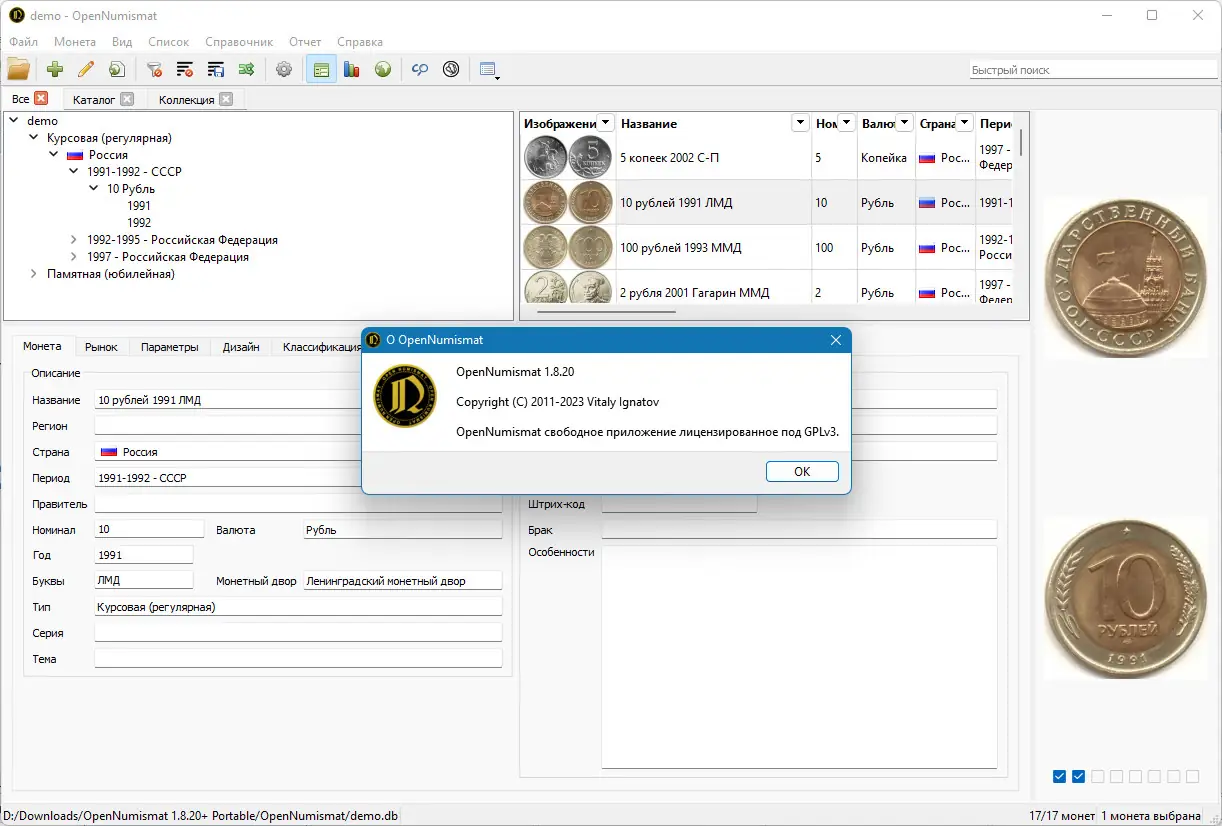Collapse the Курсовая (регулярная) tree node
The image size is (1222, 826).
pyautogui.click(x=34, y=138)
